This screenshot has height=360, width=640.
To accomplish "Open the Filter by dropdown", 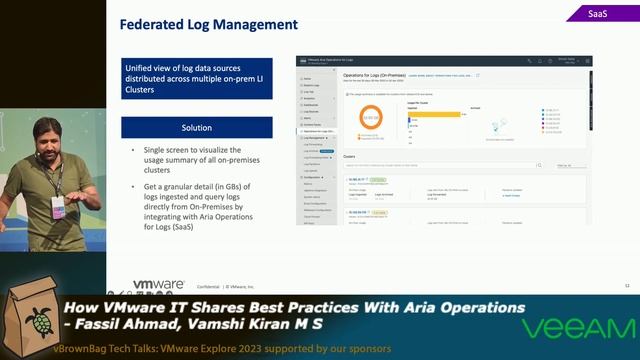I will [x=571, y=165].
